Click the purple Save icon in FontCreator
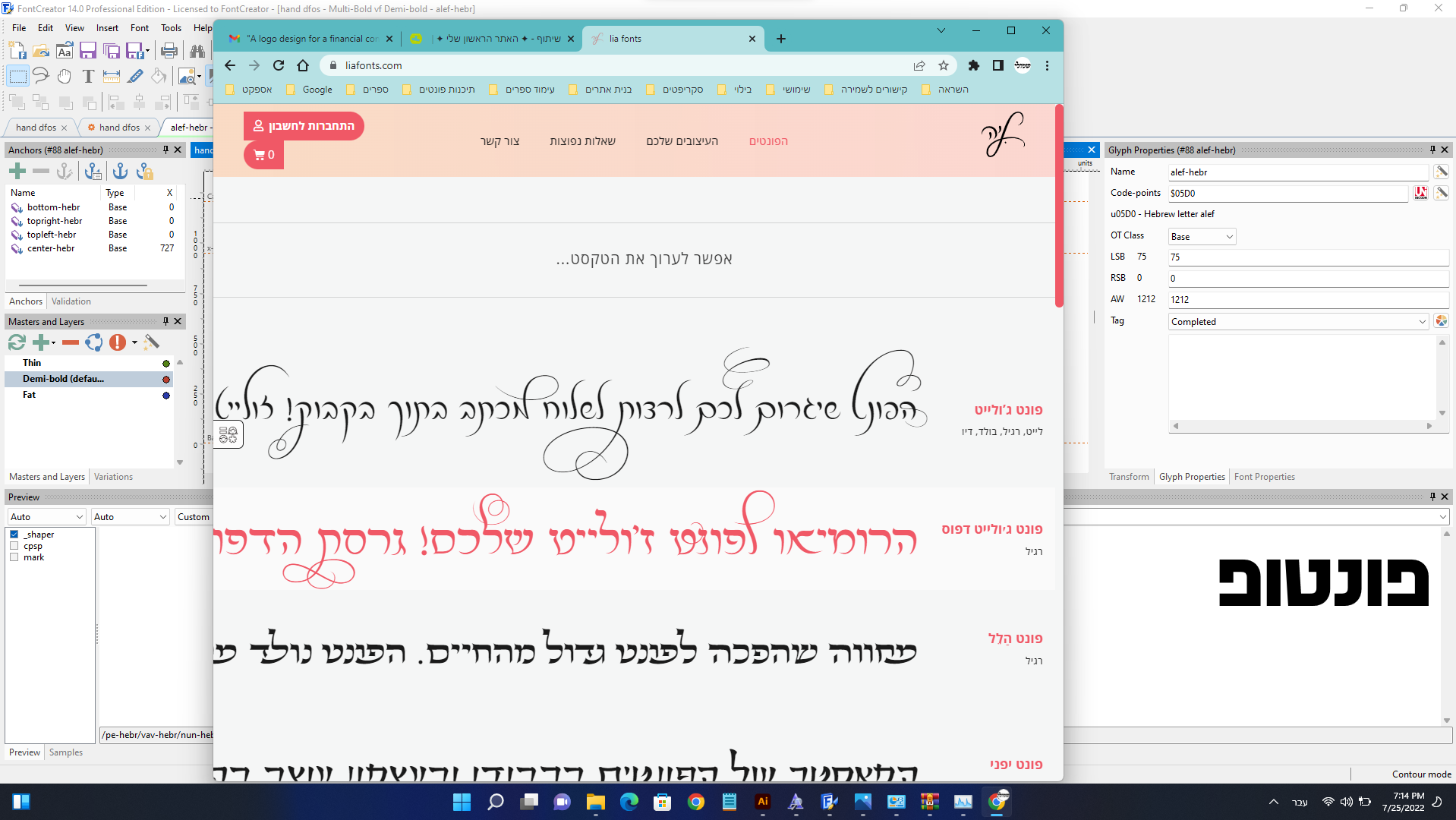Screen dimensions: 1456x820 [88, 51]
